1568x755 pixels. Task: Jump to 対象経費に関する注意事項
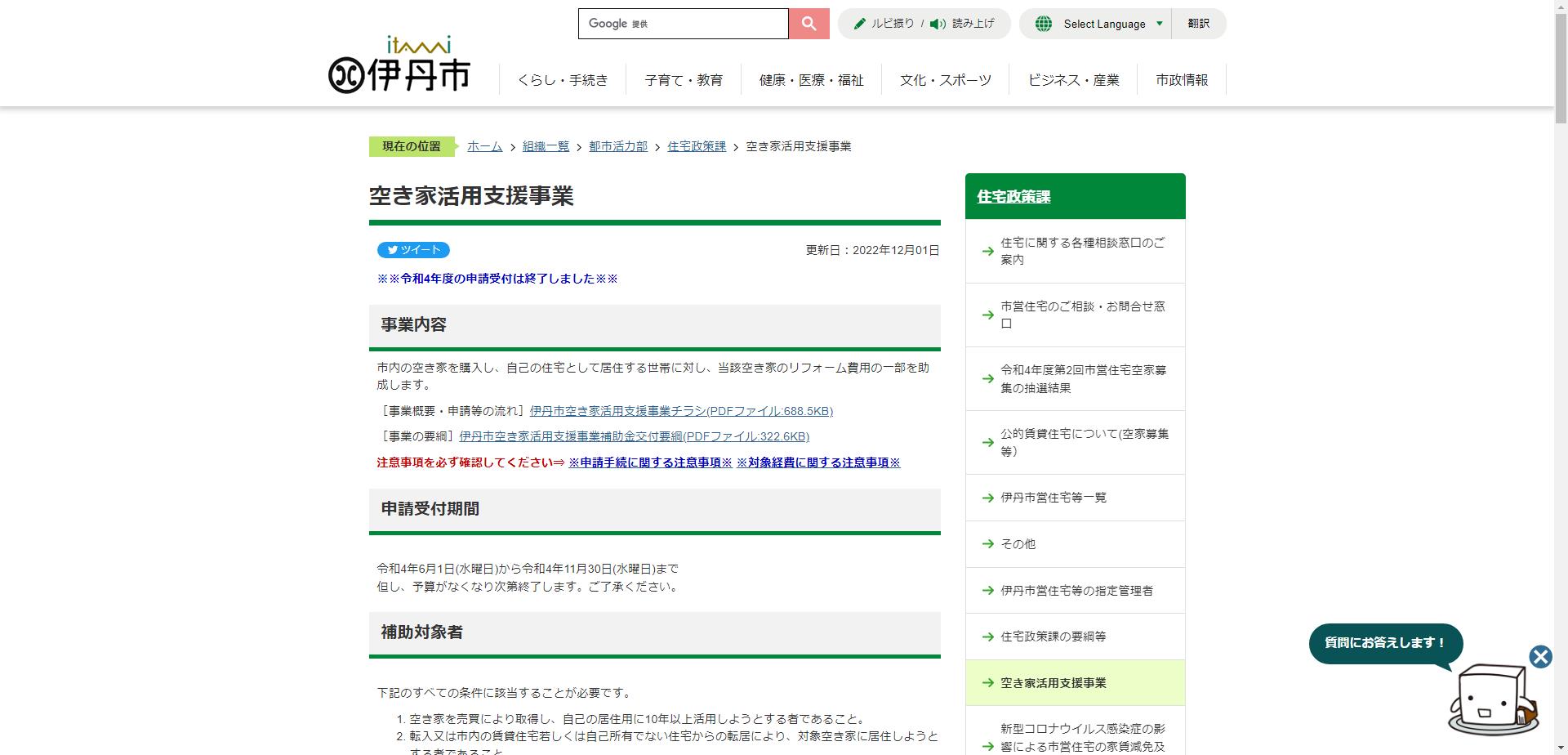coord(818,462)
